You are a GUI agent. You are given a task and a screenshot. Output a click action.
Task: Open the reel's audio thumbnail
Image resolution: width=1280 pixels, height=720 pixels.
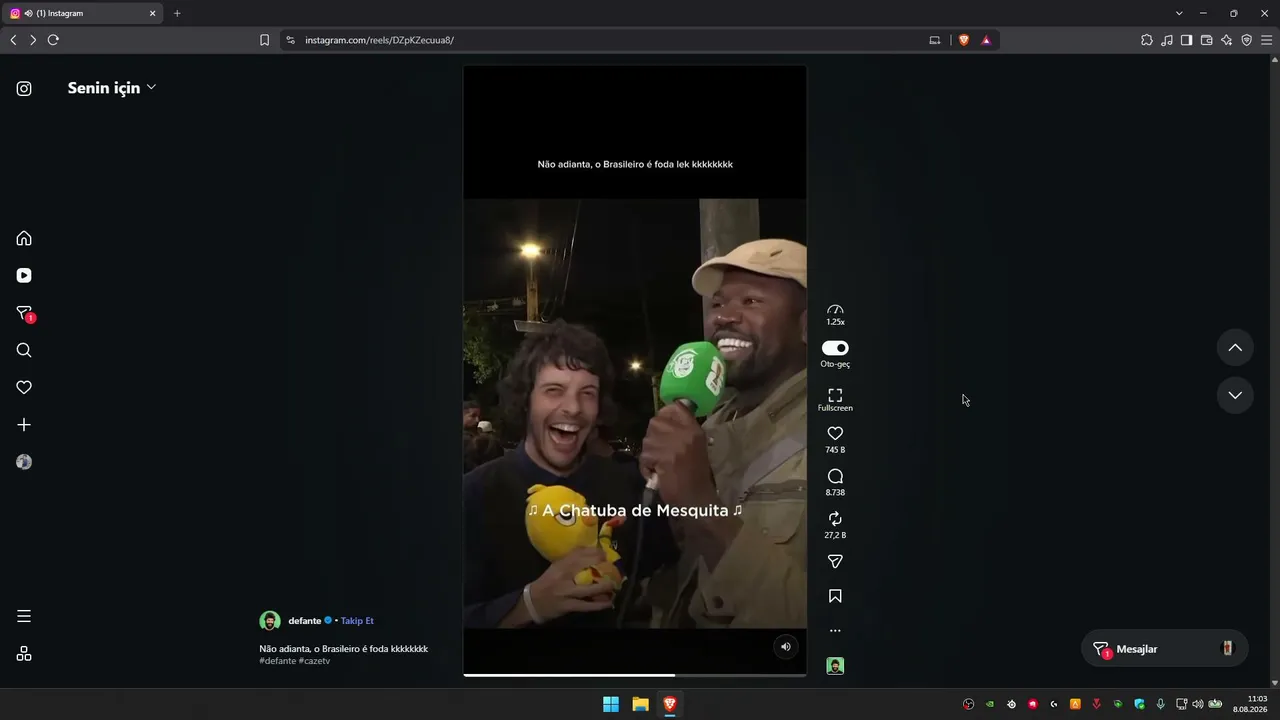point(835,666)
